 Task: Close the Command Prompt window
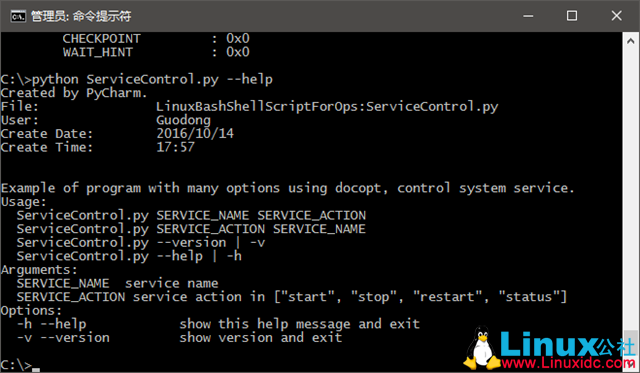[616, 16]
